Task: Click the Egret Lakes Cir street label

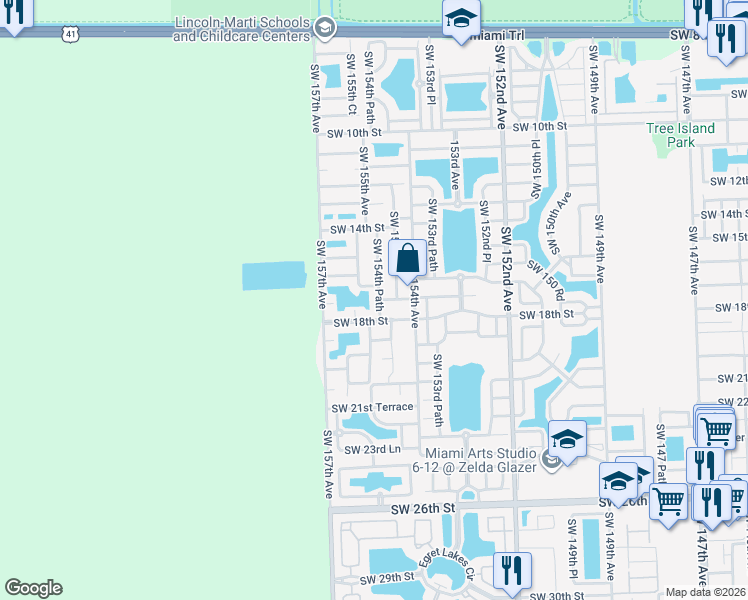Action: point(447,563)
